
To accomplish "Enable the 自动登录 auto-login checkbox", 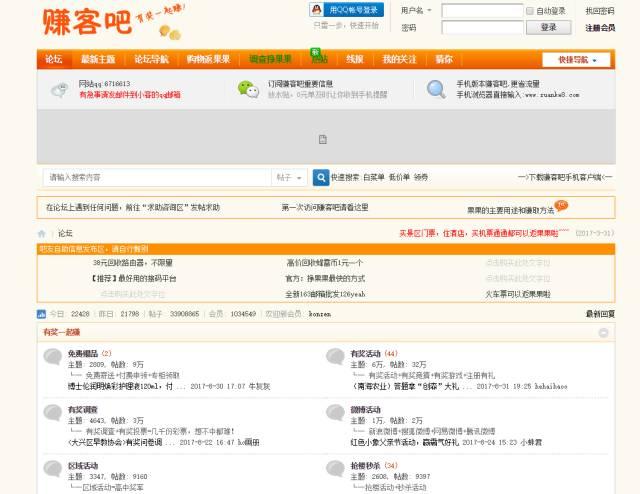I will [530, 11].
